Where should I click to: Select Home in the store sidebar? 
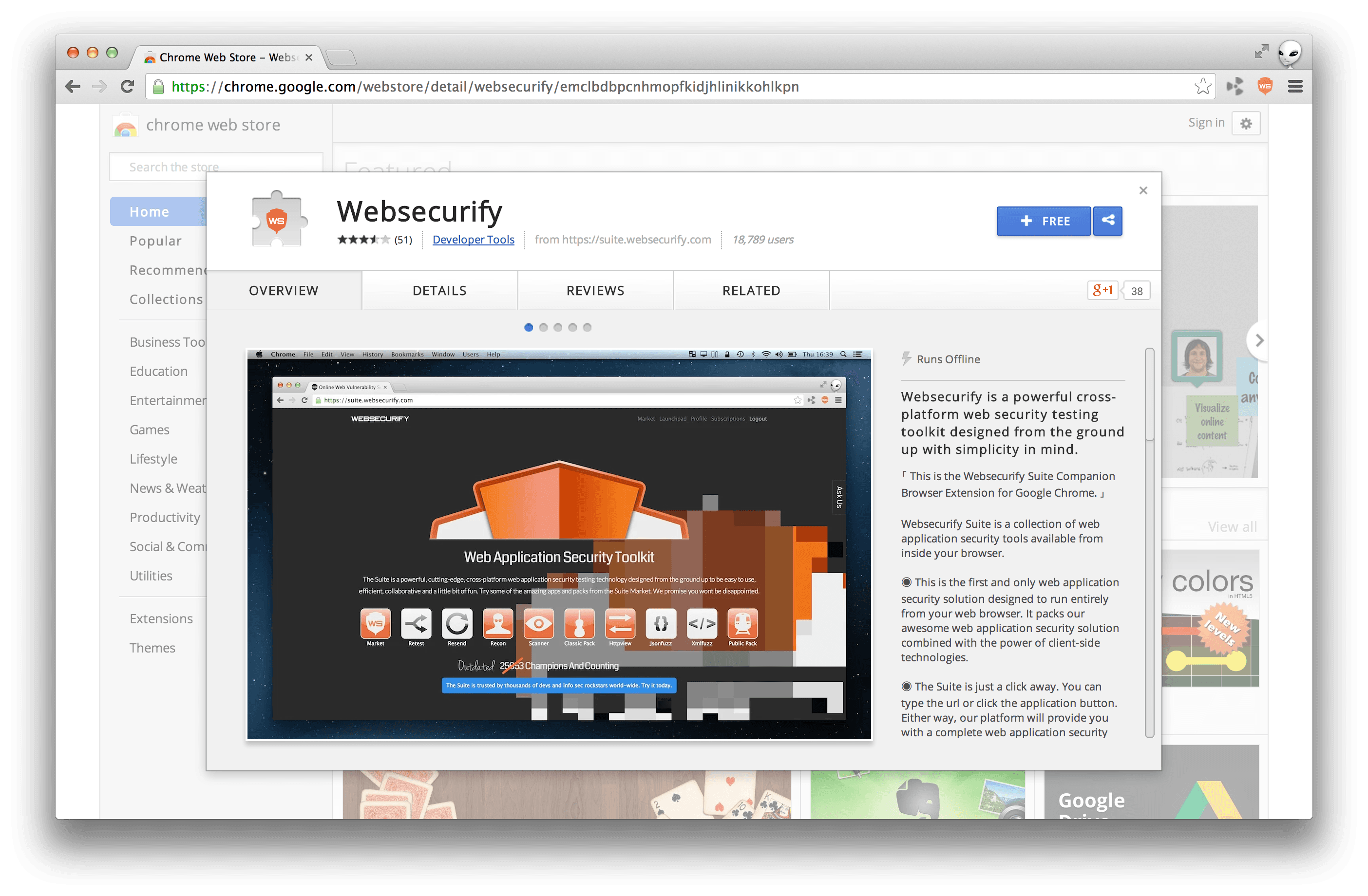[x=158, y=211]
